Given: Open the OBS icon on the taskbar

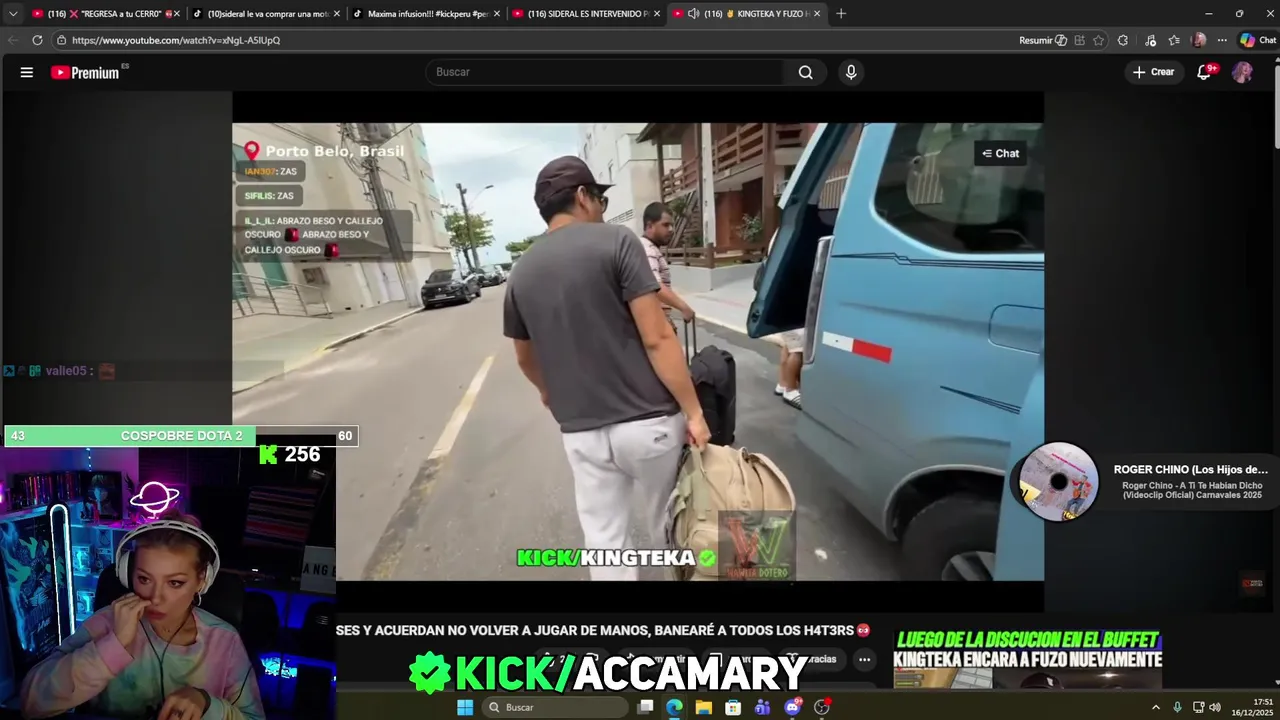Looking at the screenshot, I should coord(822,707).
